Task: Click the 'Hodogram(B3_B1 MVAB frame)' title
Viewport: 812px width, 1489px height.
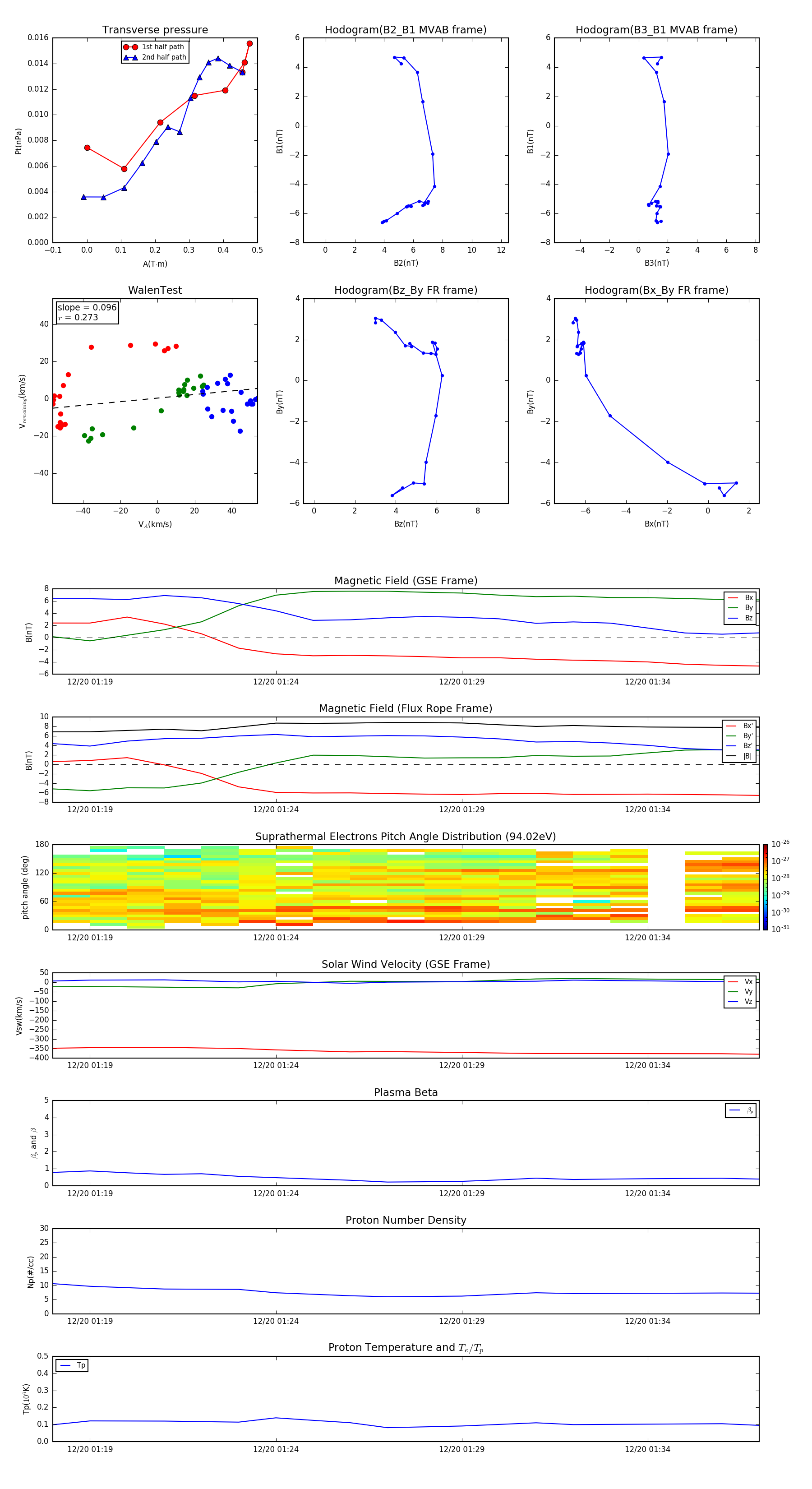Action: pos(656,30)
